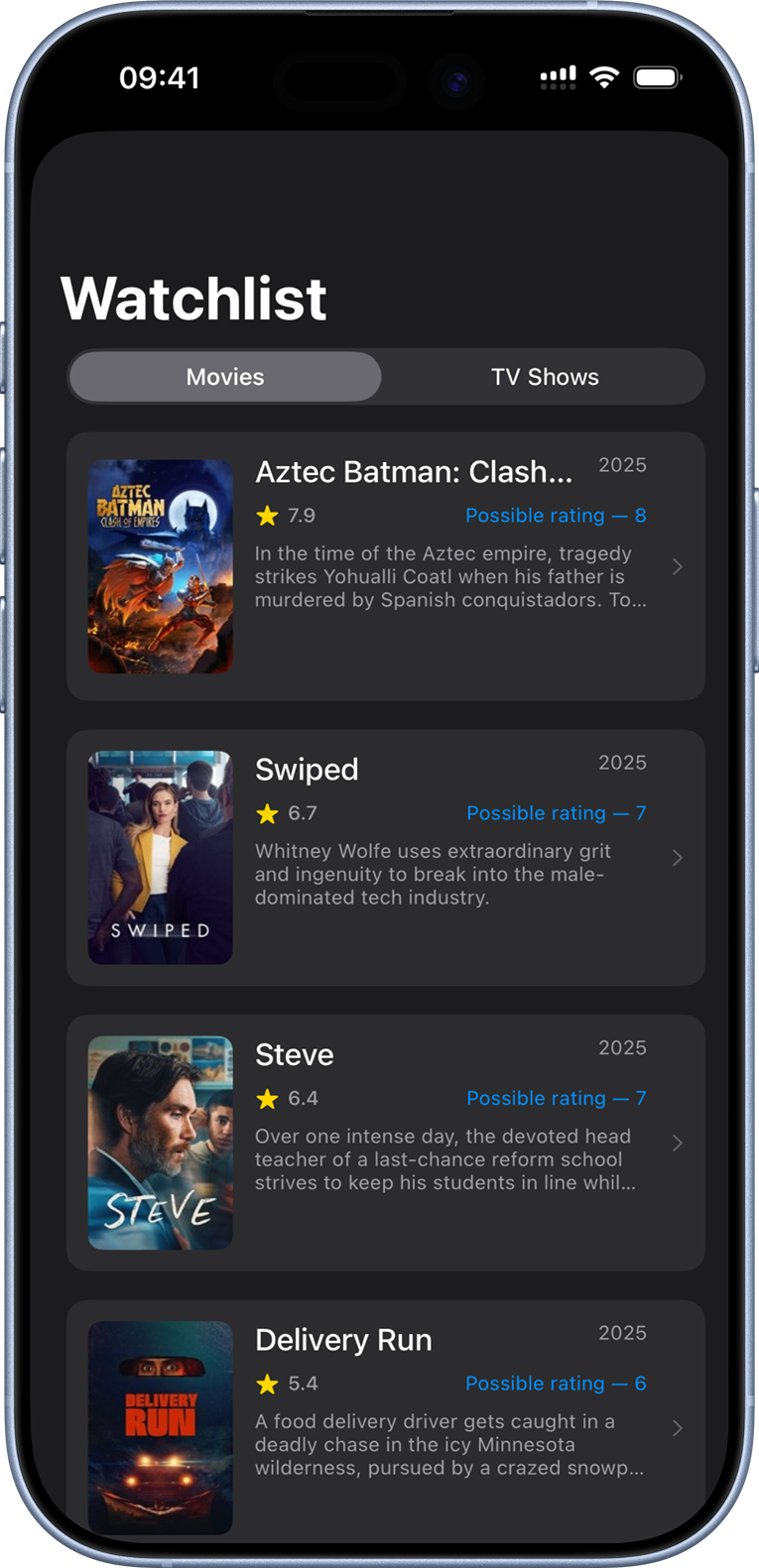Open the chevron on the Swiped card
The width and height of the screenshot is (759, 1568).
click(678, 858)
